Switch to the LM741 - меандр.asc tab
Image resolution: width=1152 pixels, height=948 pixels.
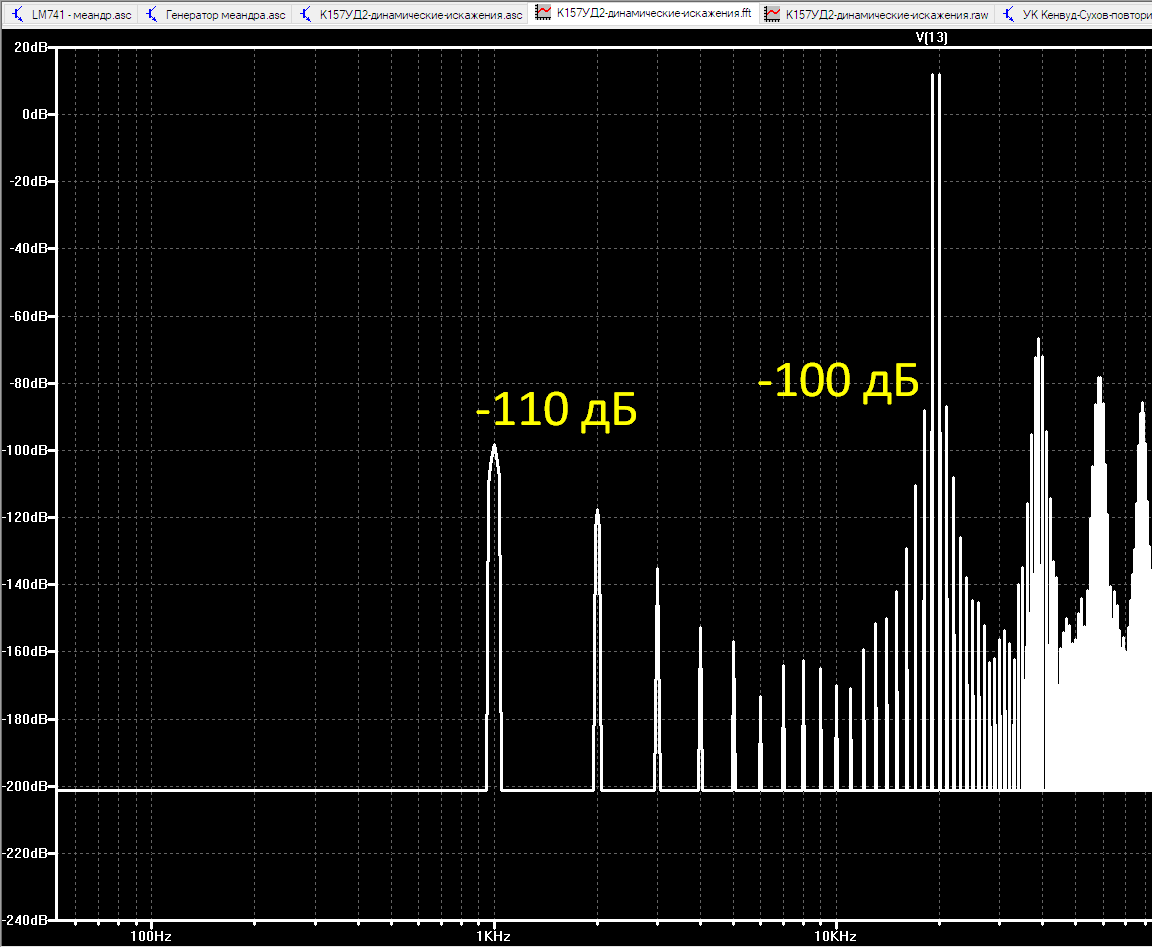coord(71,14)
